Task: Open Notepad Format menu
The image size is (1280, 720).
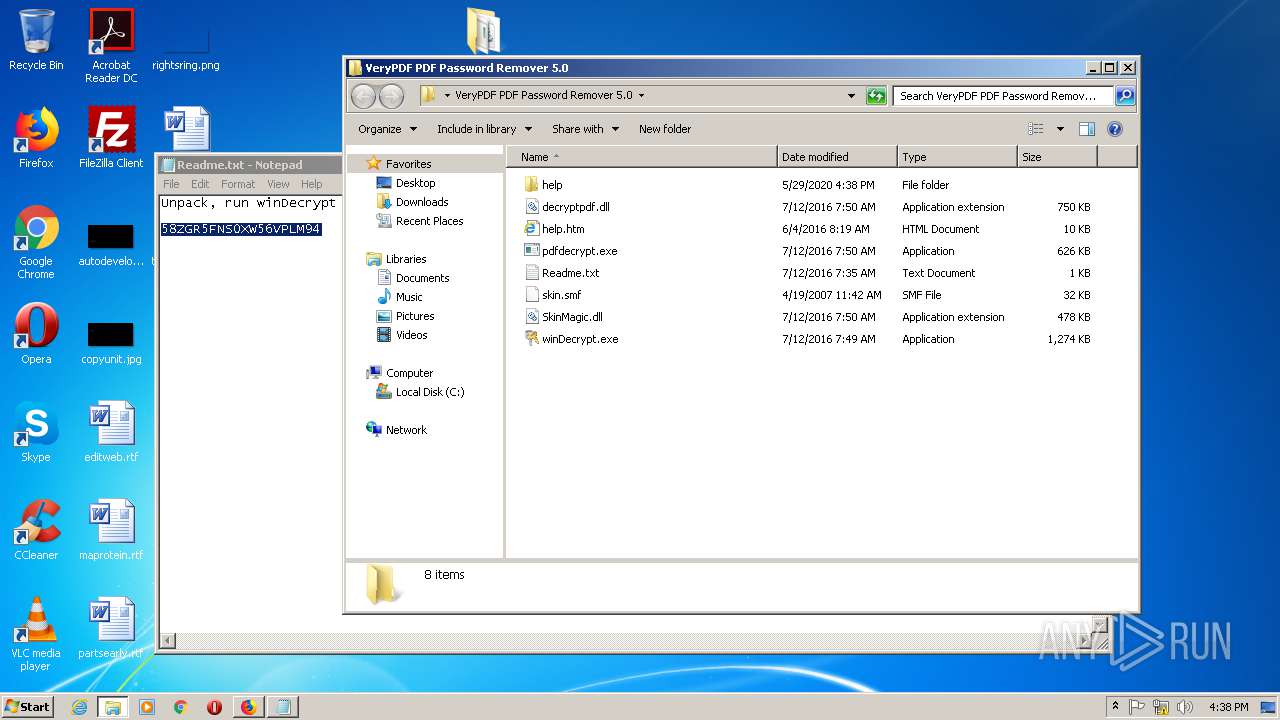Action: click(238, 184)
